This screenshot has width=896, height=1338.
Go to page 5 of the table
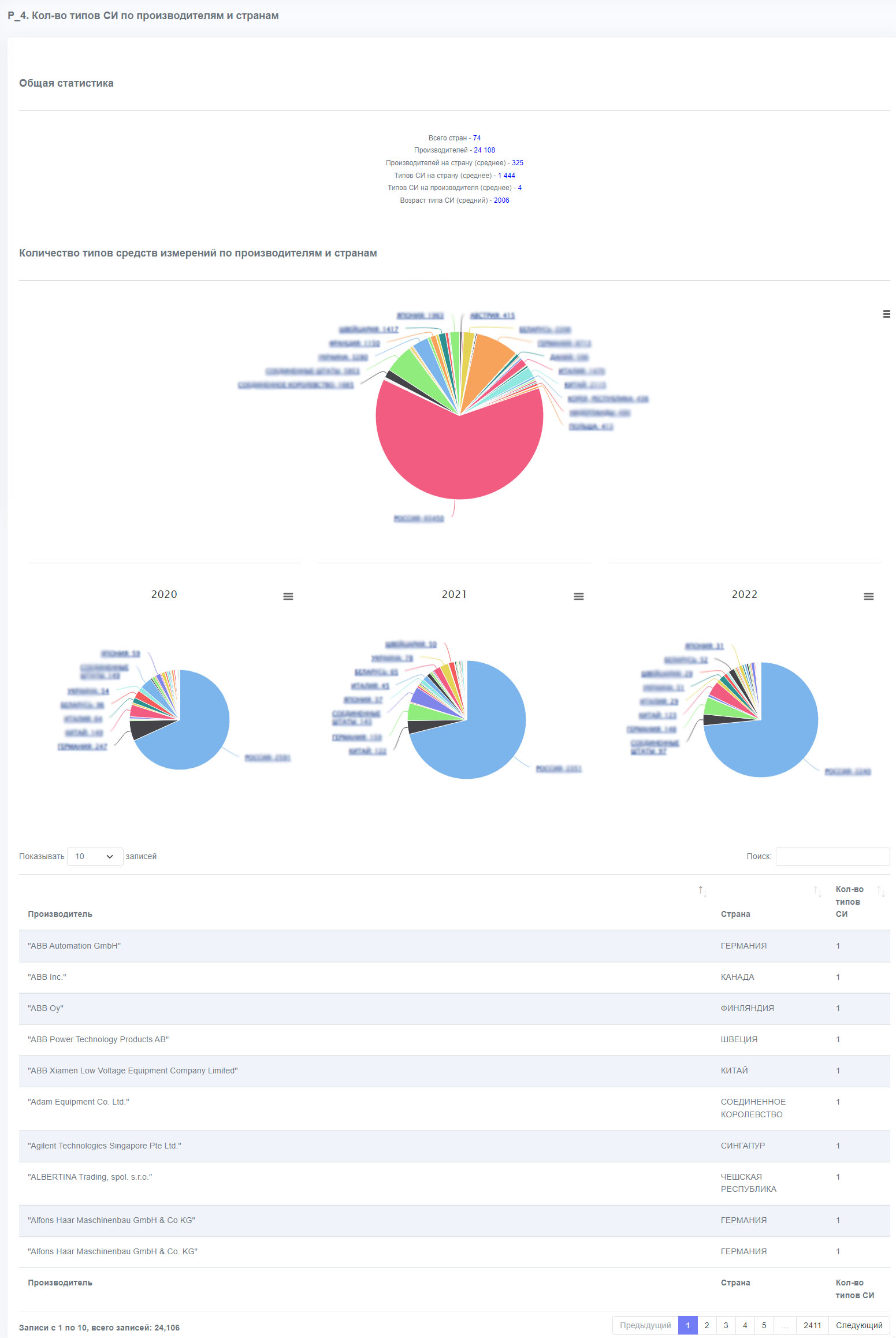764,1325
